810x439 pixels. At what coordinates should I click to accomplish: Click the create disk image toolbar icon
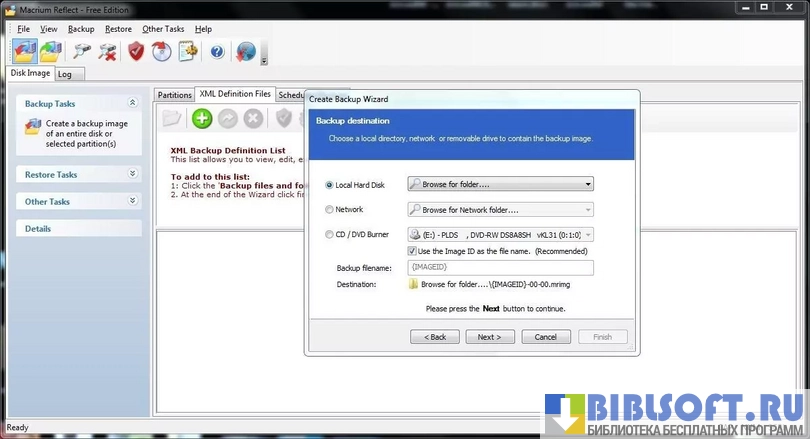click(24, 51)
